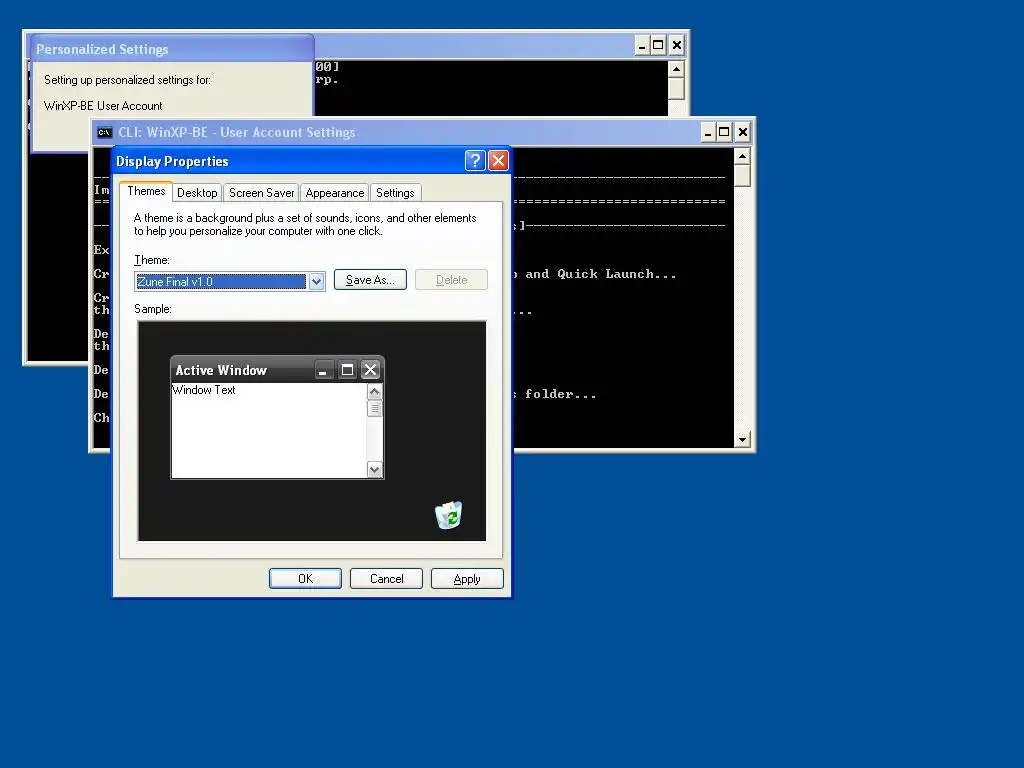The width and height of the screenshot is (1024, 768).
Task: Switch to the Desktop tab
Action: click(197, 193)
